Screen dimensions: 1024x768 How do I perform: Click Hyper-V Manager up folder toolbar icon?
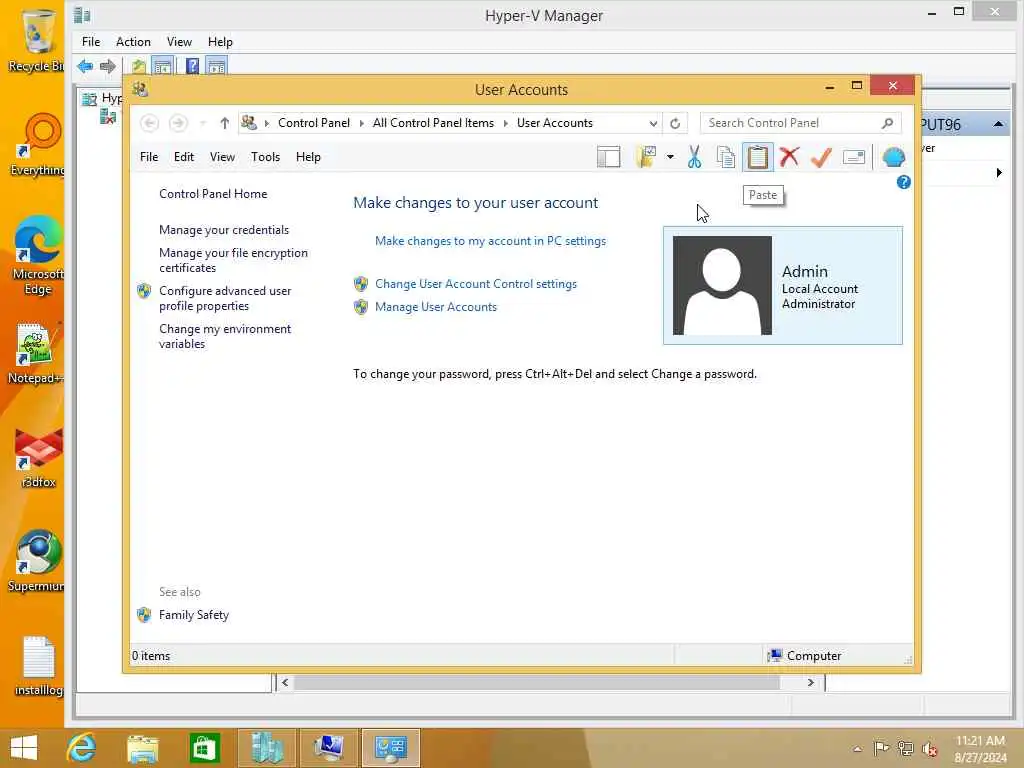pyautogui.click(x=138, y=66)
